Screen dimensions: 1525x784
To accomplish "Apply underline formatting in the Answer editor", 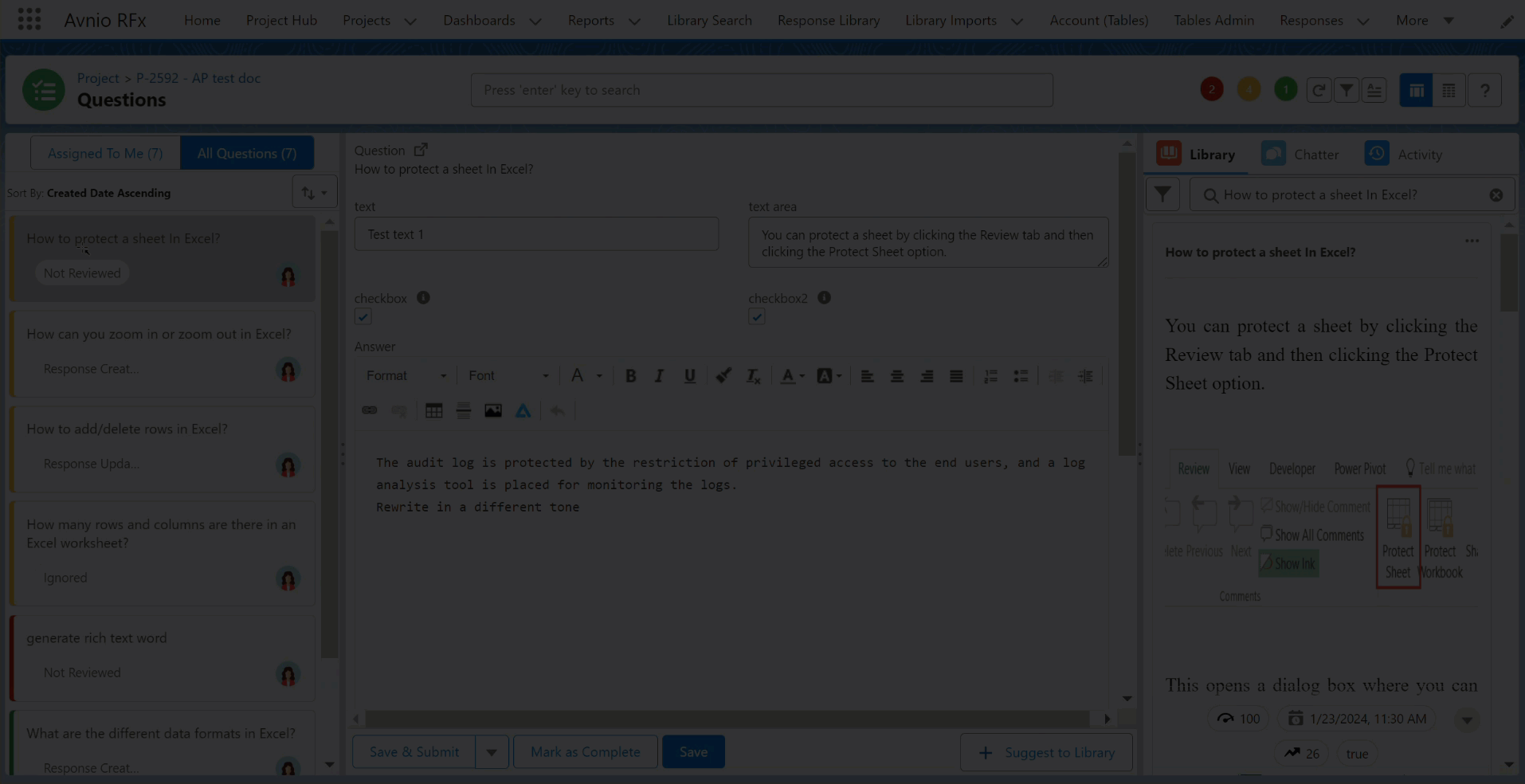I will tap(690, 376).
